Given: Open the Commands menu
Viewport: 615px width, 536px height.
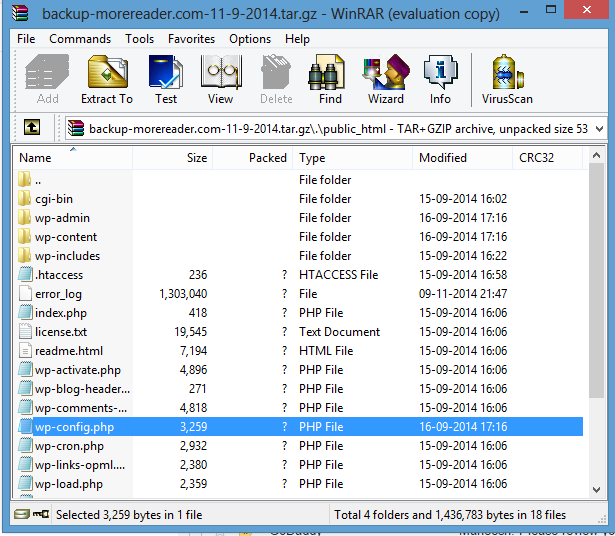Looking at the screenshot, I should pyautogui.click(x=80, y=39).
